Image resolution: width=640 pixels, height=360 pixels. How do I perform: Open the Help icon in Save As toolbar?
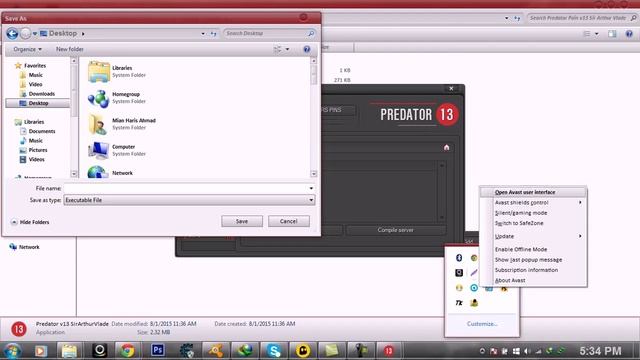tap(307, 49)
